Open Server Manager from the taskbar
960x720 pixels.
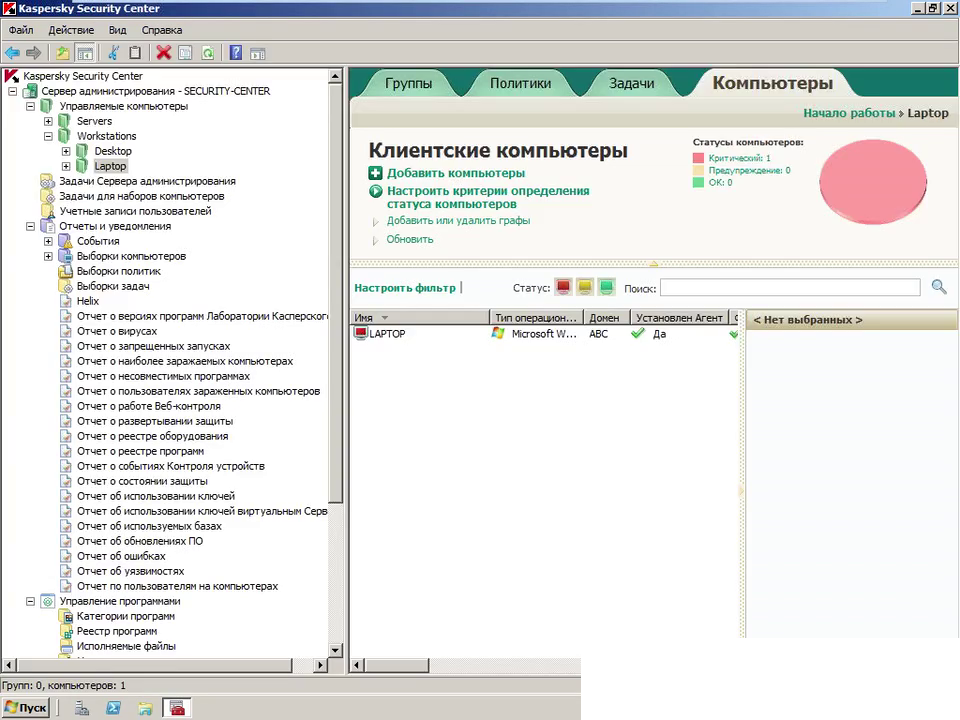tap(82, 708)
